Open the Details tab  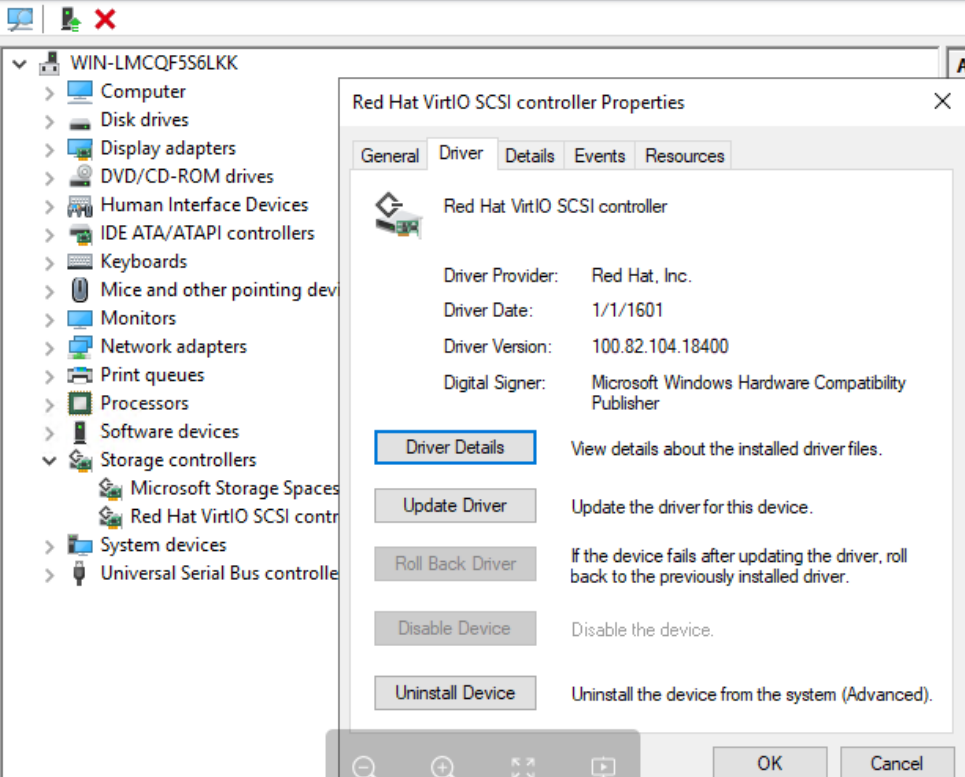pyautogui.click(x=530, y=156)
